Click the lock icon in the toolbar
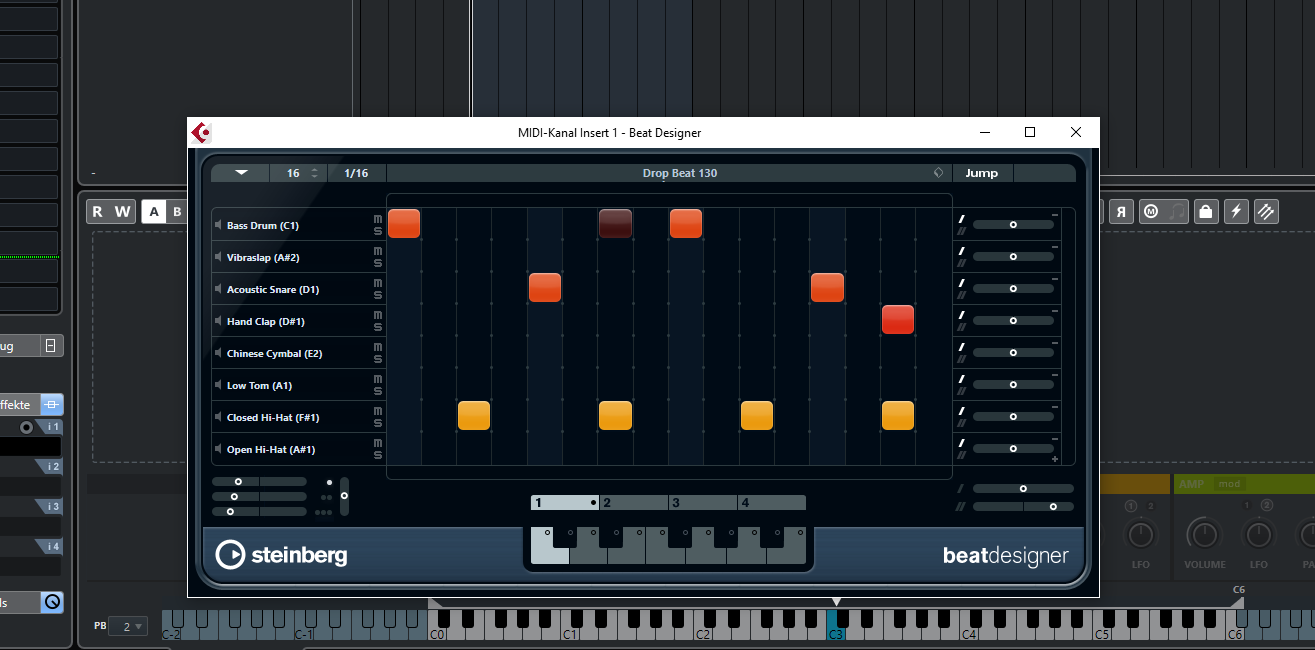This screenshot has width=1315, height=650. click(x=1205, y=211)
